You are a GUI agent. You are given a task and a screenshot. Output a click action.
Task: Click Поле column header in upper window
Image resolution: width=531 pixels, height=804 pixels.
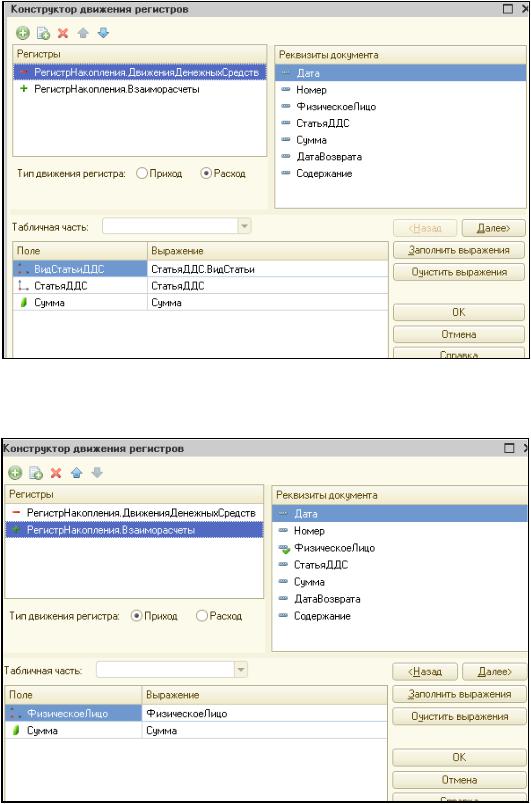point(80,251)
